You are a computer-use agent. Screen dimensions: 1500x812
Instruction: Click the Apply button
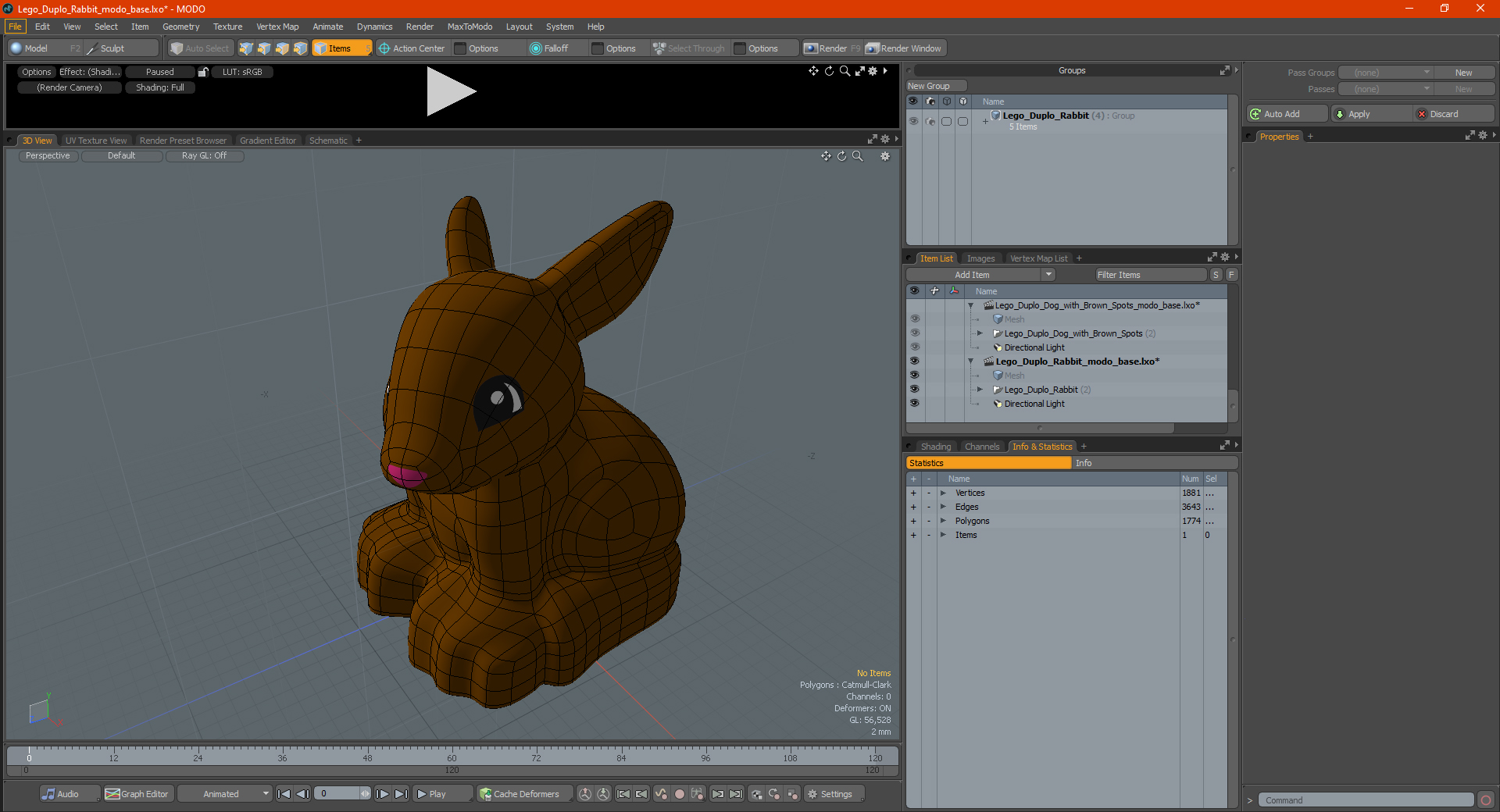1371,114
